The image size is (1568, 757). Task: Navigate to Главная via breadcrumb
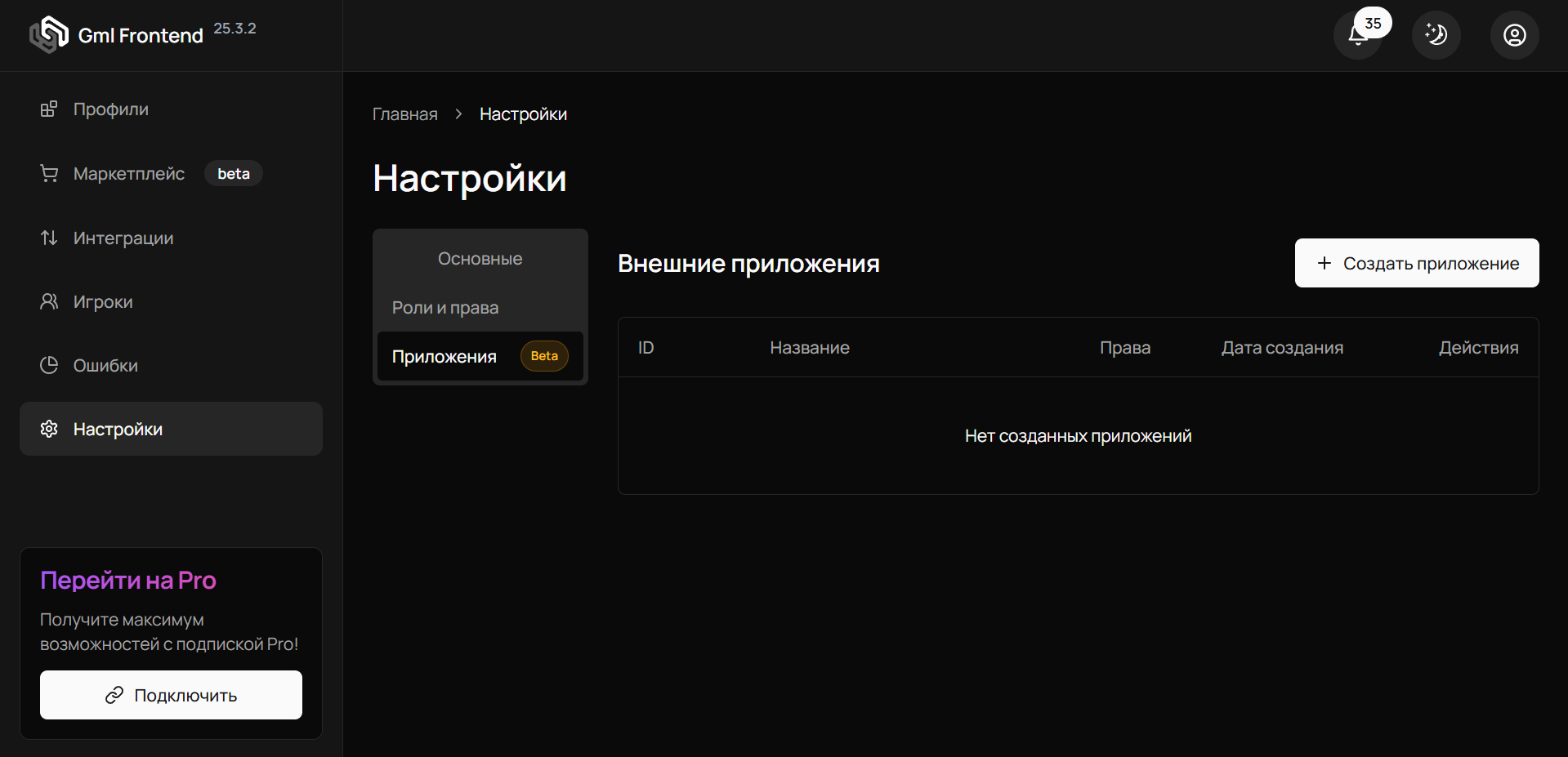pos(404,114)
